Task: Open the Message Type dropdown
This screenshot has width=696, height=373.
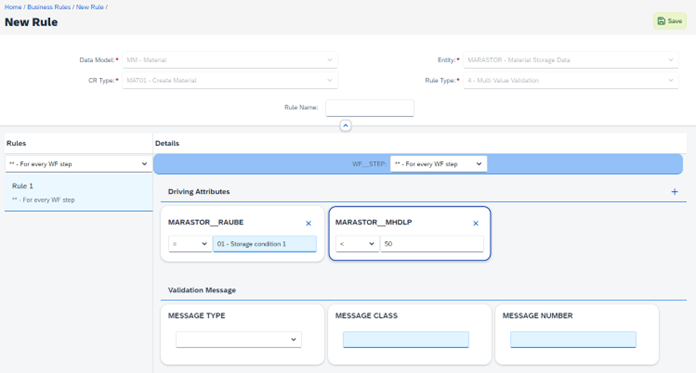Action: pyautogui.click(x=239, y=340)
